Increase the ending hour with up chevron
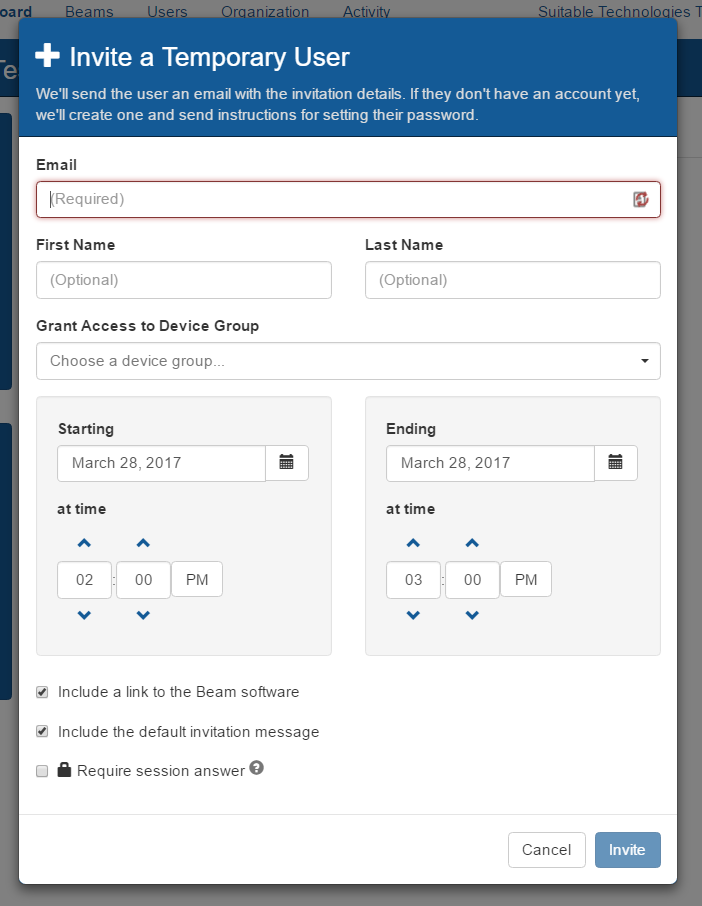The height and width of the screenshot is (906, 702). pyautogui.click(x=413, y=544)
